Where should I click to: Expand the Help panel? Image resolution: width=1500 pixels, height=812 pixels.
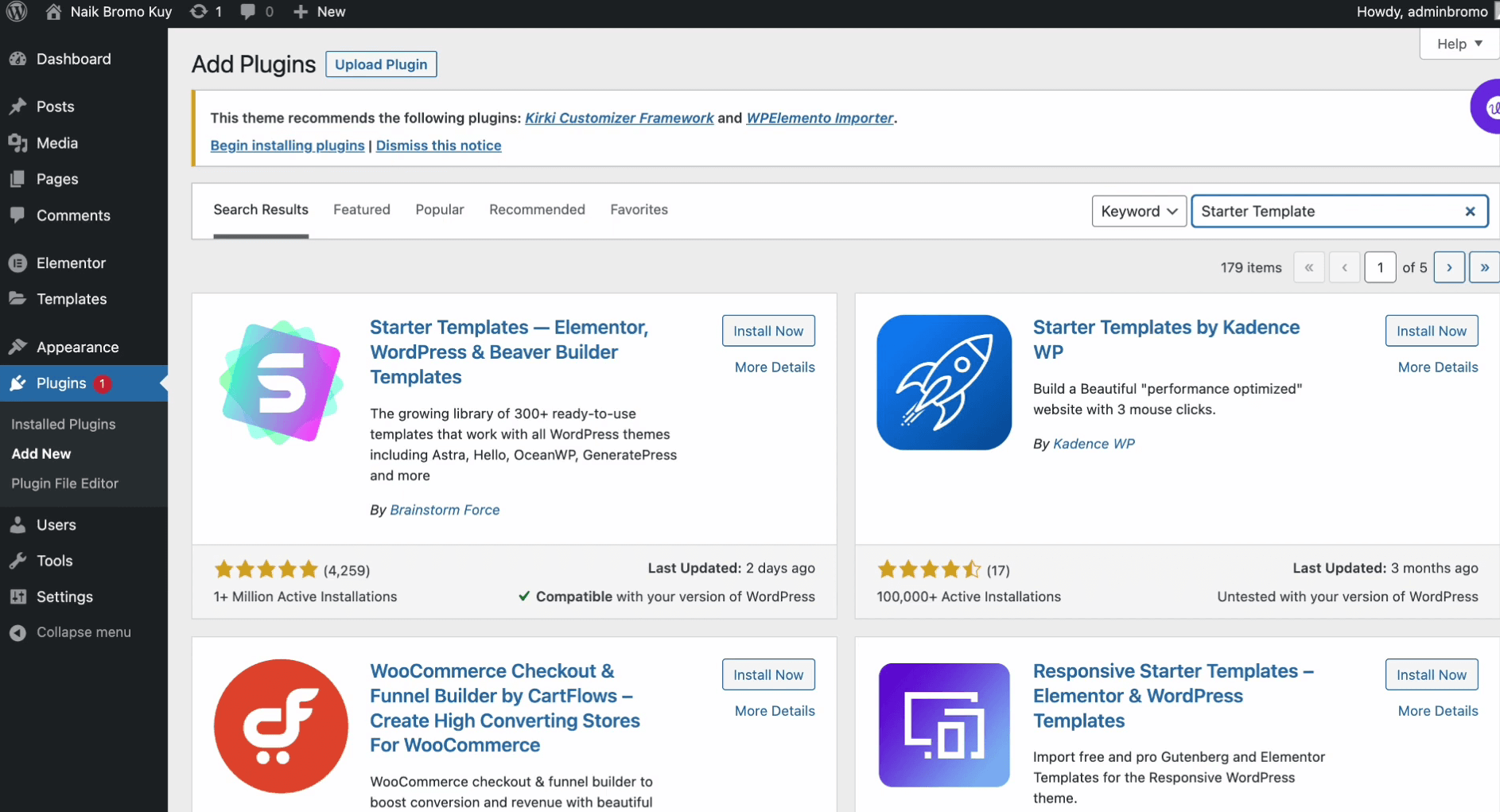tap(1459, 44)
